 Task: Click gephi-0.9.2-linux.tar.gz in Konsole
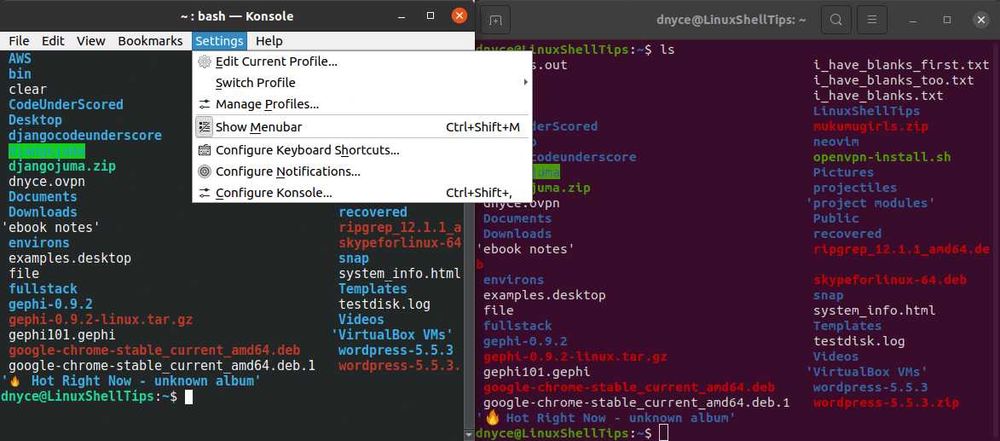(100, 319)
